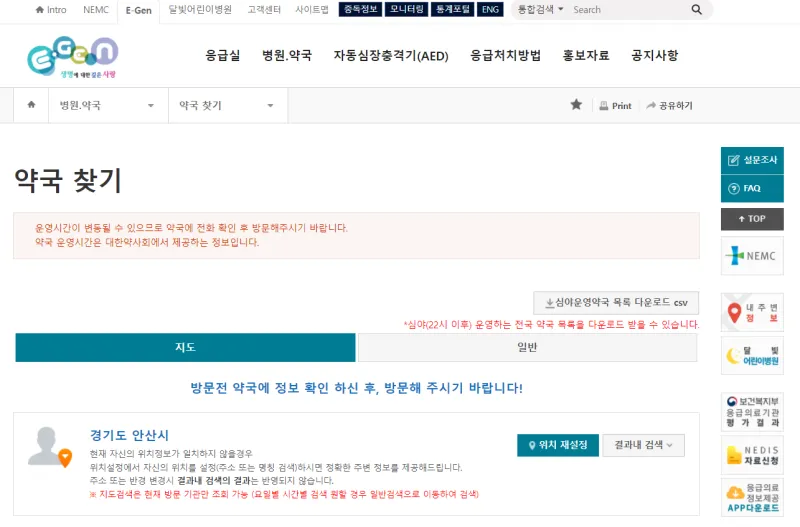The width and height of the screenshot is (800, 527).
Task: Expand the 통합검색 dropdown
Action: pyautogui.click(x=540, y=9)
